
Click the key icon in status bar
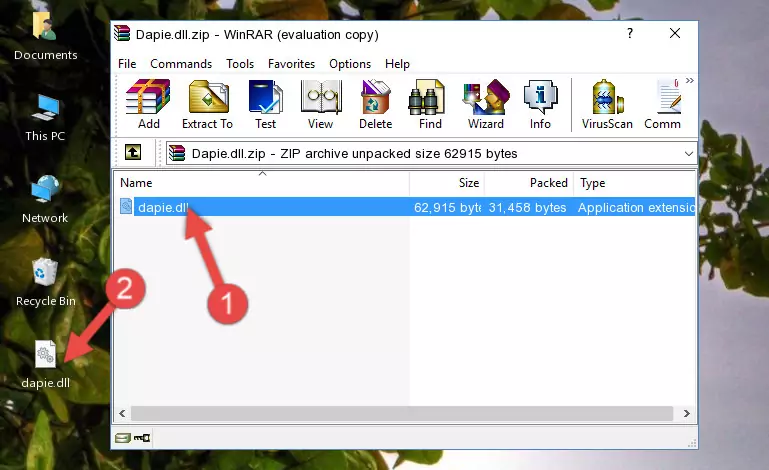click(x=142, y=438)
